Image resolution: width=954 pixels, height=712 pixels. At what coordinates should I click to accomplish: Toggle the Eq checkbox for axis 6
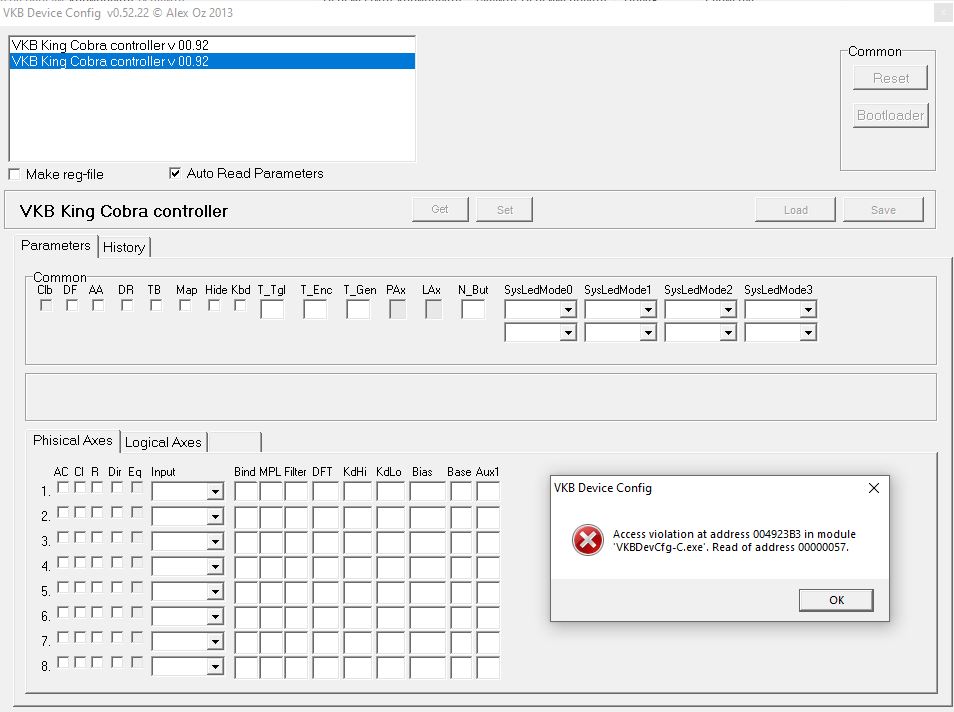[x=136, y=612]
